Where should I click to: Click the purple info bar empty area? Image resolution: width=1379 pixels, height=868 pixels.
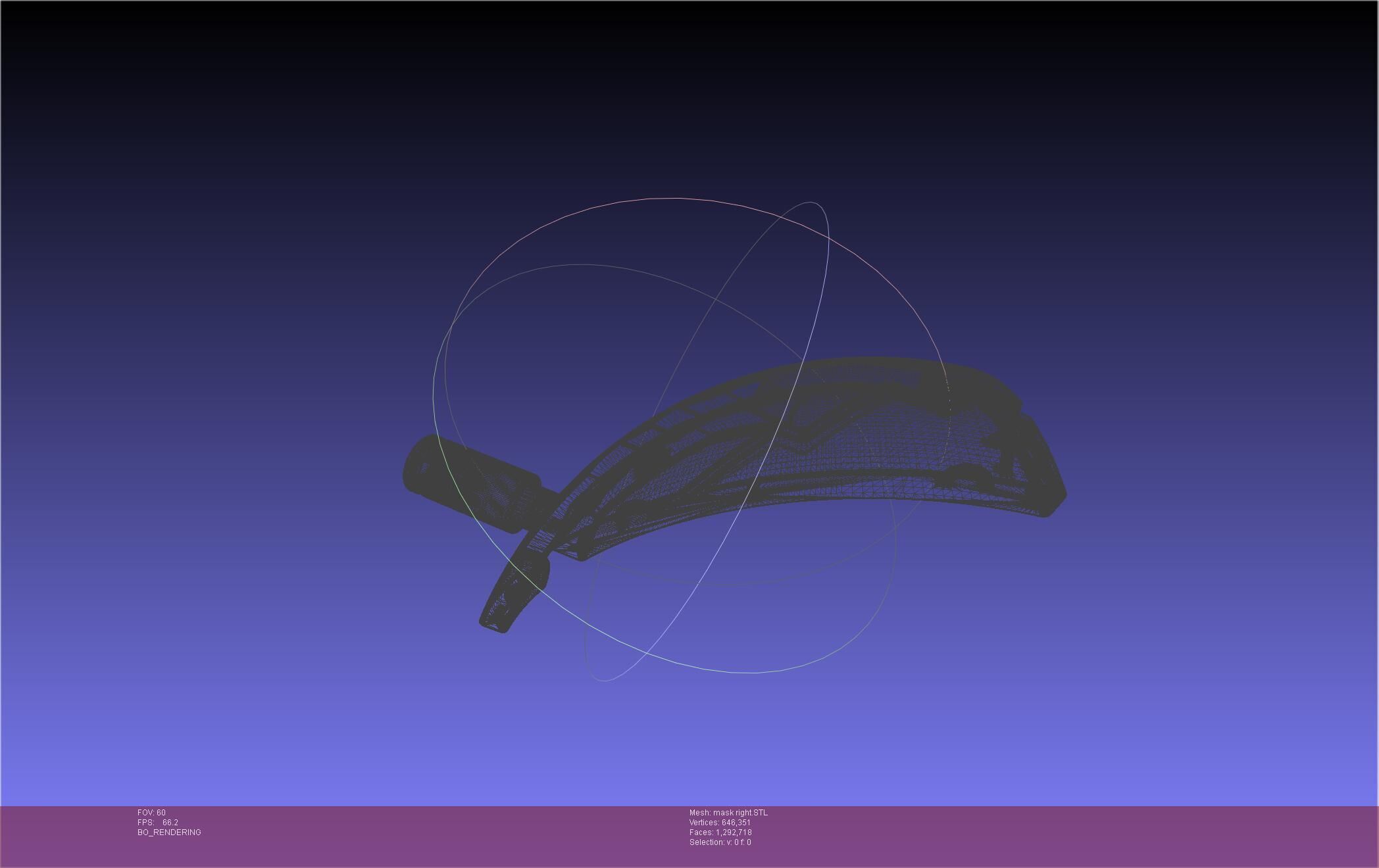tap(1053, 835)
